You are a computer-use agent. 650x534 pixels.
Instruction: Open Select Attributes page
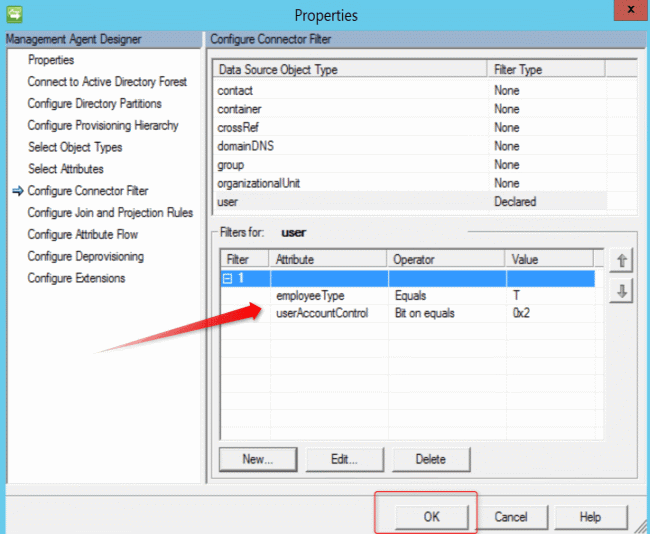click(65, 169)
